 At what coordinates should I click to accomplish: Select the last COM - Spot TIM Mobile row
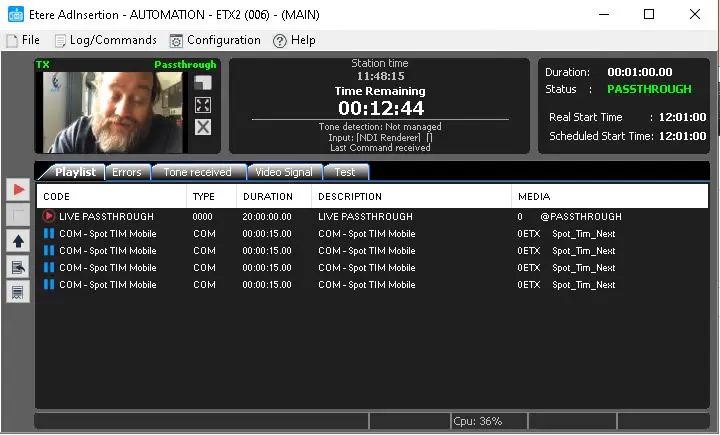[108, 285]
